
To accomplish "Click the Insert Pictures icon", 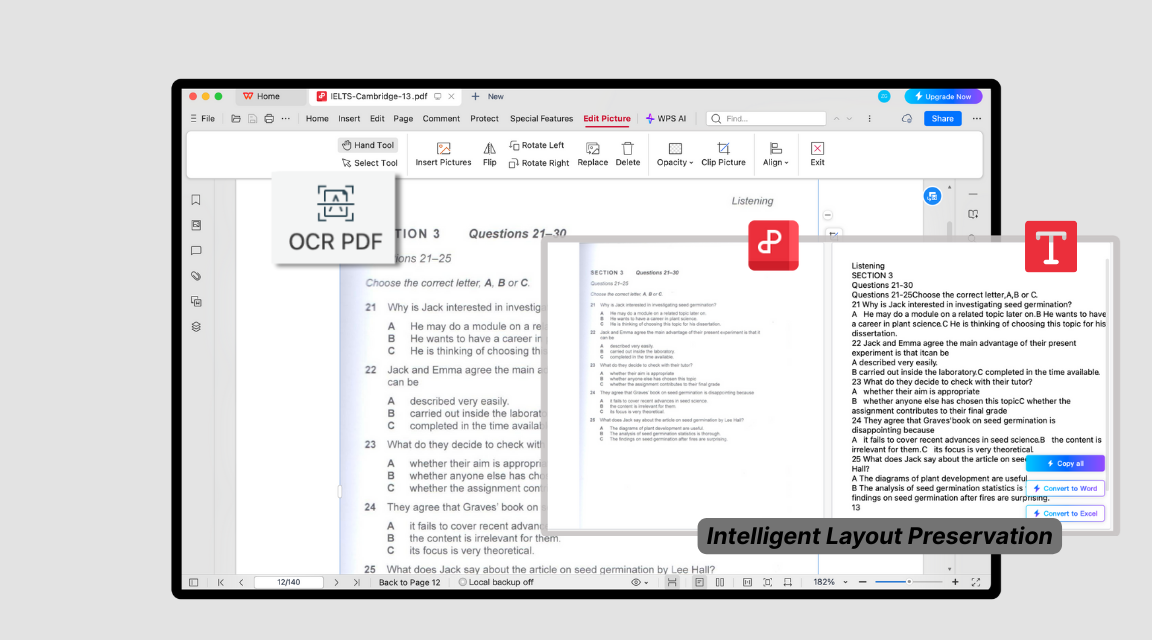I will coord(443,148).
